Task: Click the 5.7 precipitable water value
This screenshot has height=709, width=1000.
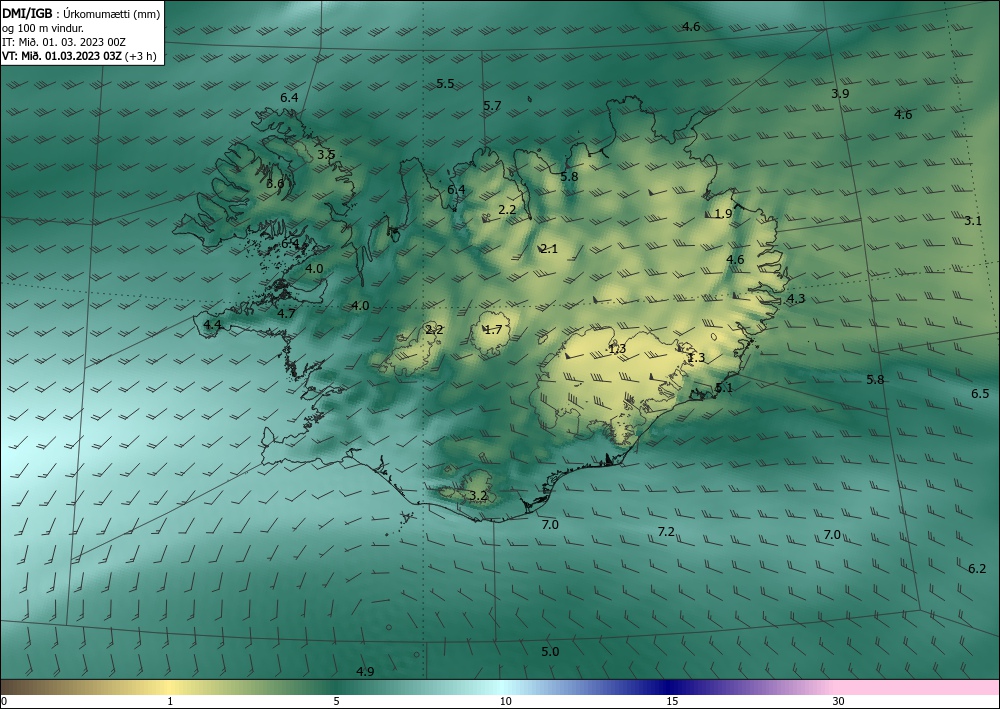Action: [x=492, y=106]
